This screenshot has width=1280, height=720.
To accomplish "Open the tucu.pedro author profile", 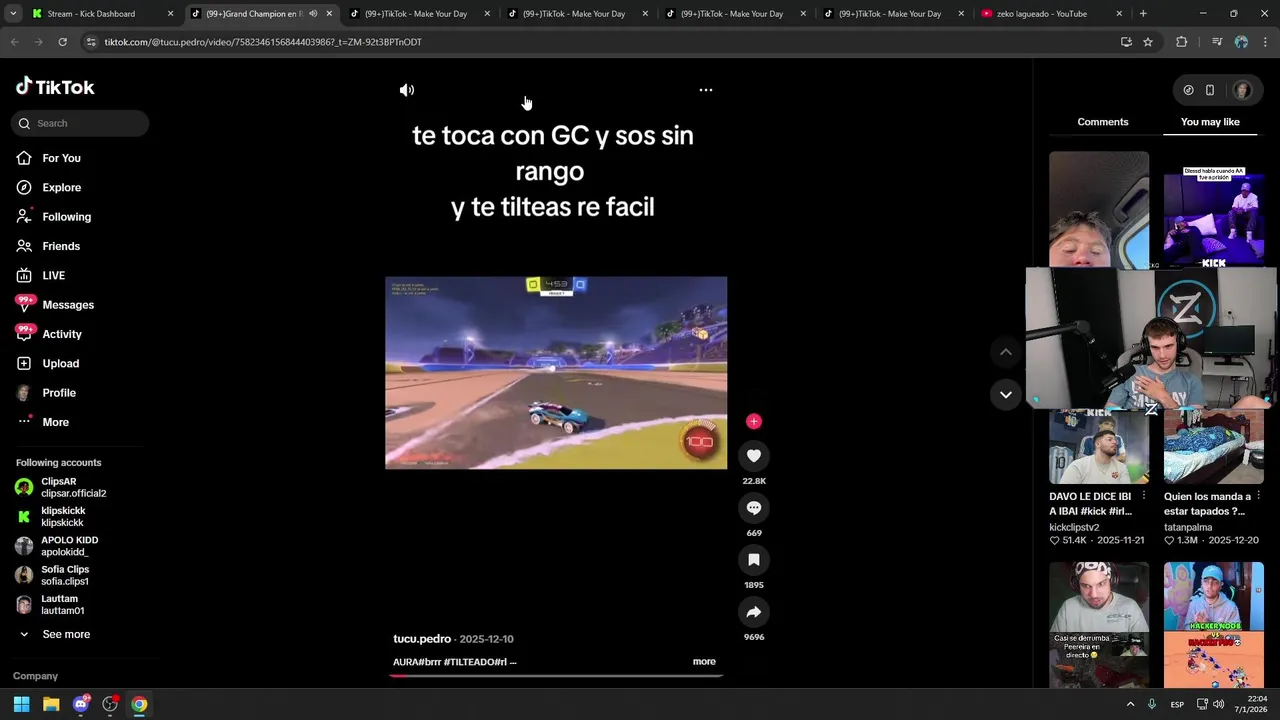I will (422, 639).
